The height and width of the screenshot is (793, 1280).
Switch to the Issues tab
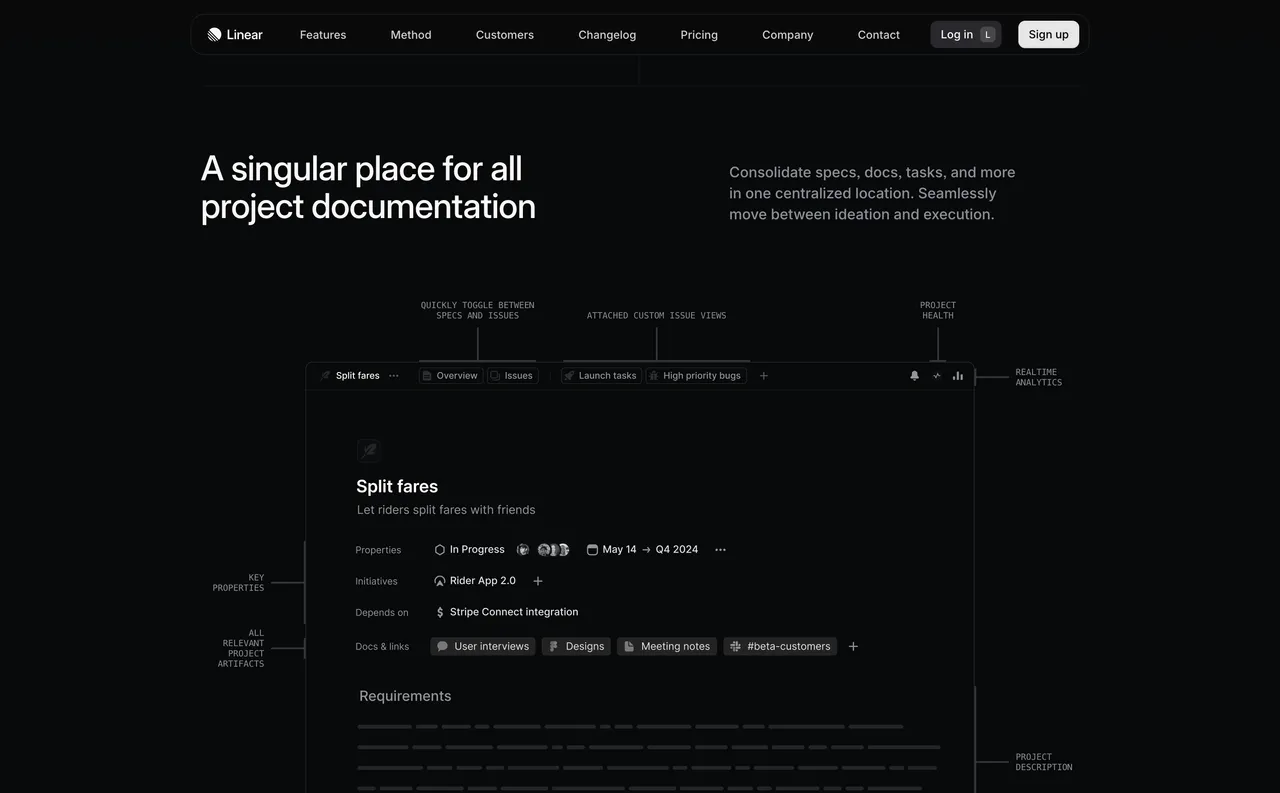512,375
